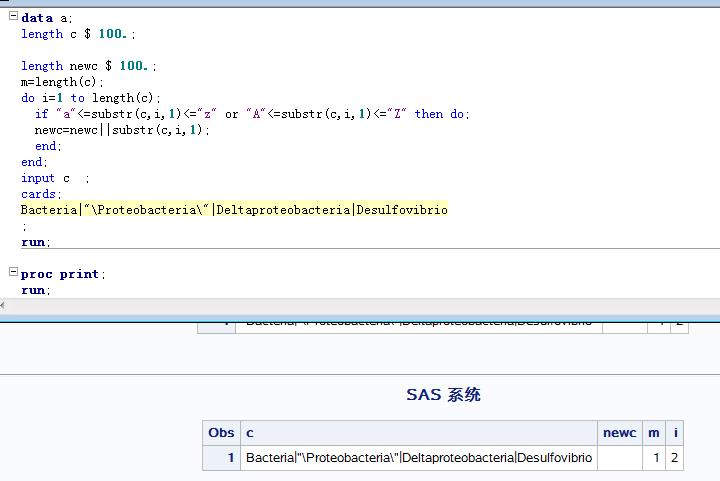Click the 'c' column header in output
The image size is (720, 481).
point(250,433)
